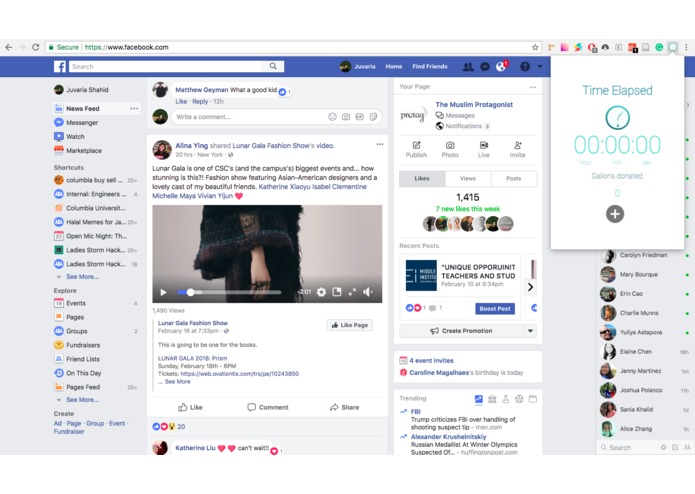Screen dimensions: 695x494
Task: Open Create Promotion dropdown arrow
Action: pos(530,331)
